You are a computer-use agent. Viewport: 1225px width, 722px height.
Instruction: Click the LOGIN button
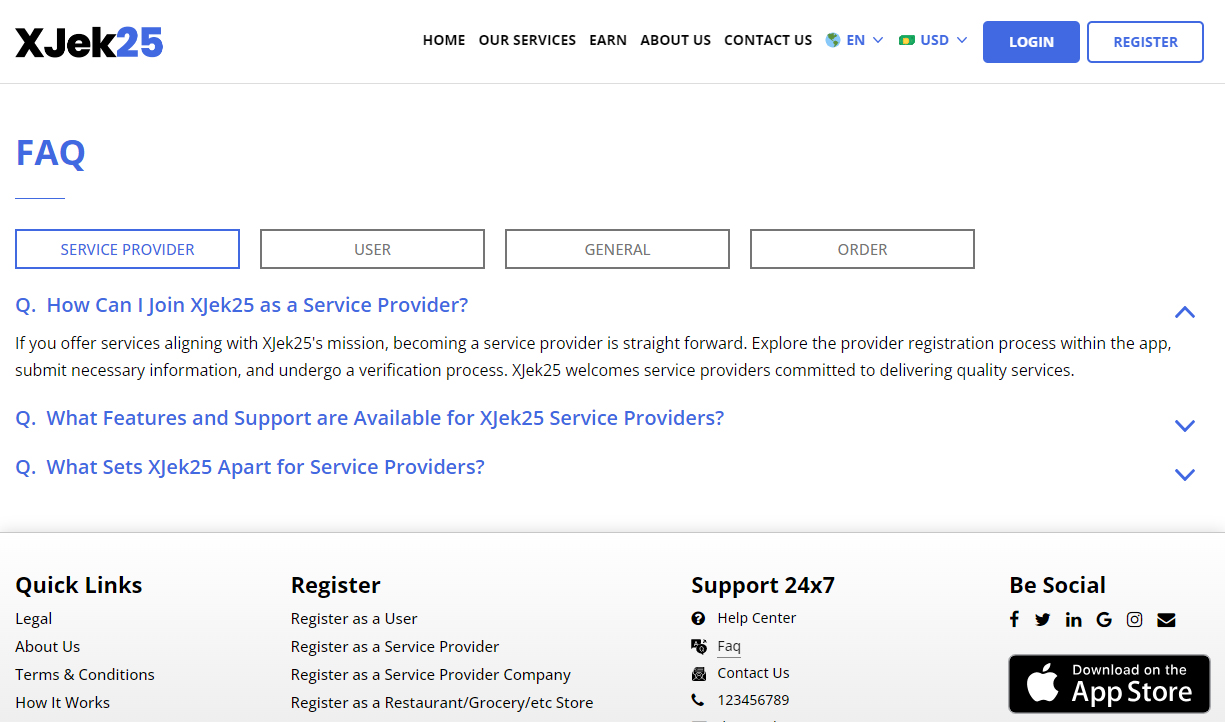(x=1031, y=42)
